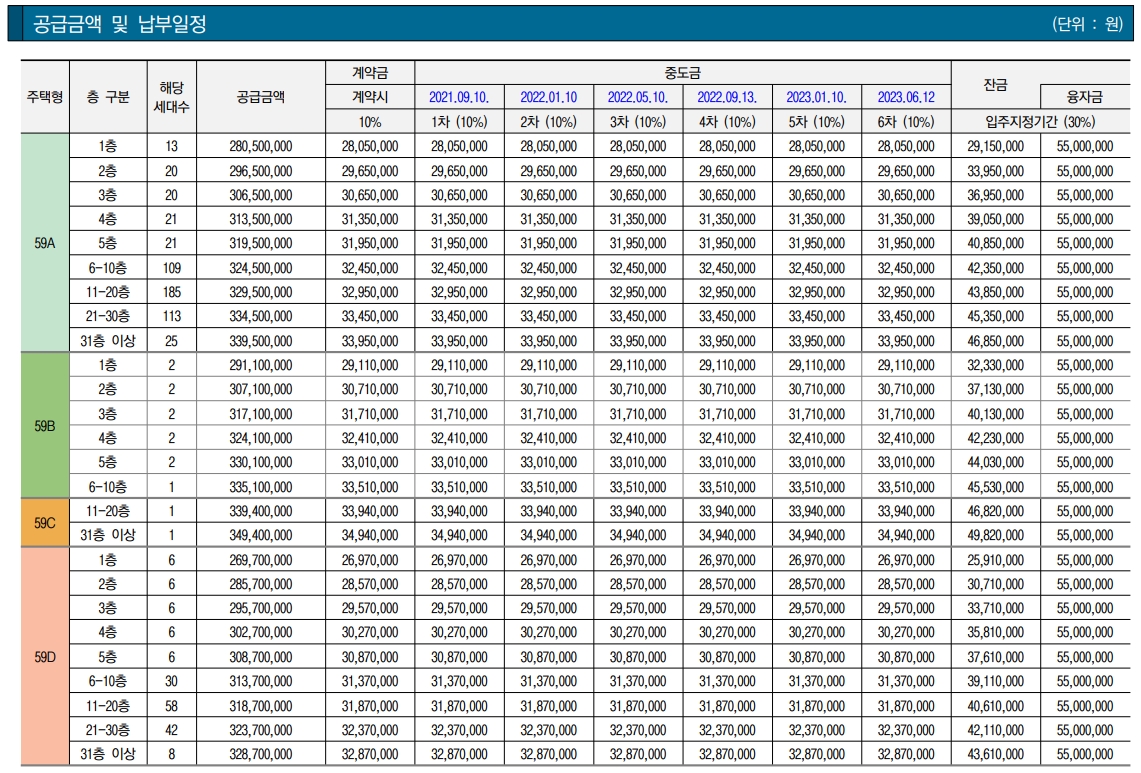Click the '입주지정기간 (30%)' header

click(x=1041, y=122)
